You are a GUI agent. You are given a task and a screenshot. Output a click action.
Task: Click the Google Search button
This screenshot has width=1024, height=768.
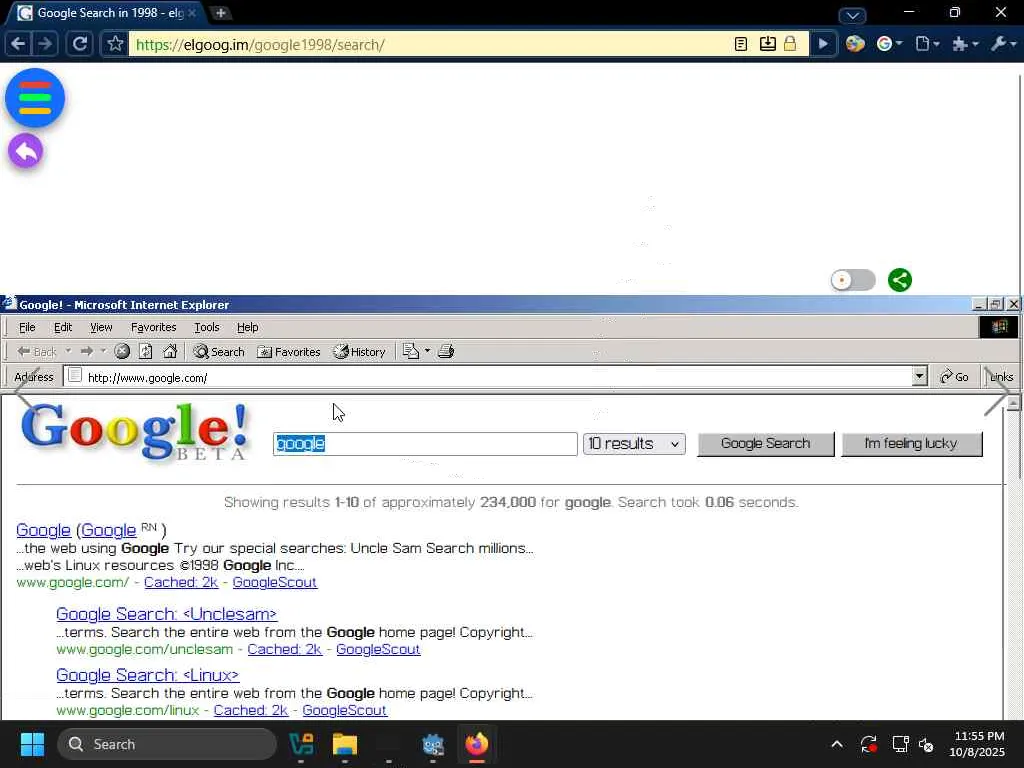pyautogui.click(x=765, y=443)
